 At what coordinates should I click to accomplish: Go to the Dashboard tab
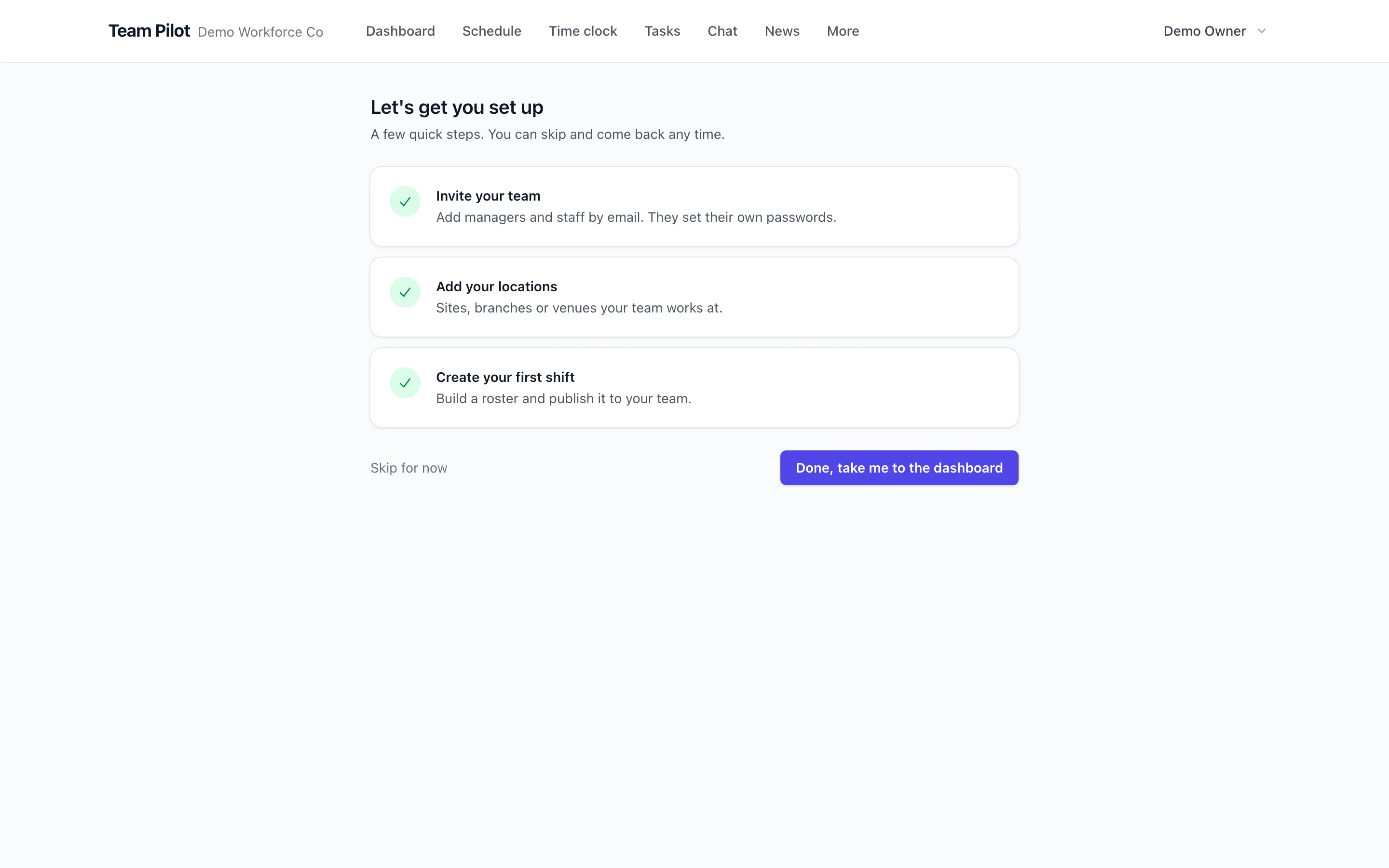(x=400, y=31)
